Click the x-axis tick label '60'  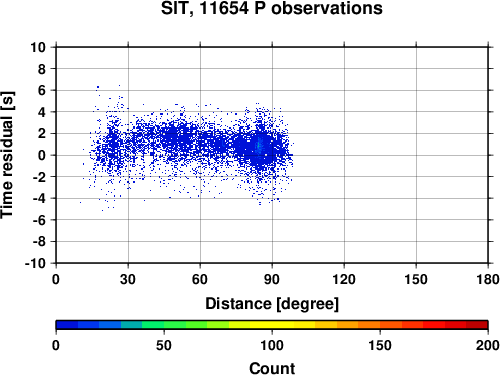(200, 279)
